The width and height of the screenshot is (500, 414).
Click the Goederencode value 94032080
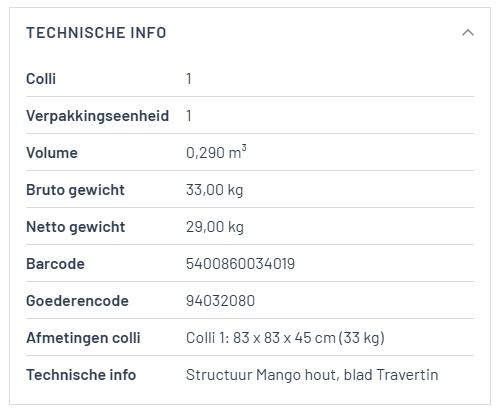(x=220, y=301)
